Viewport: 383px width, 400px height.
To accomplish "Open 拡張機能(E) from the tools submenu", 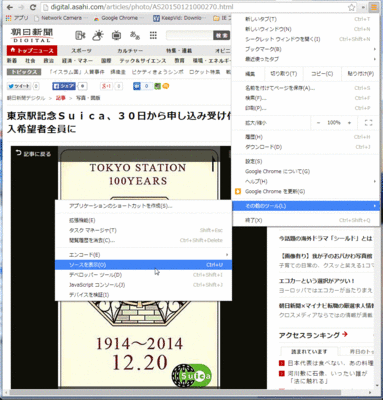I will point(143,220).
